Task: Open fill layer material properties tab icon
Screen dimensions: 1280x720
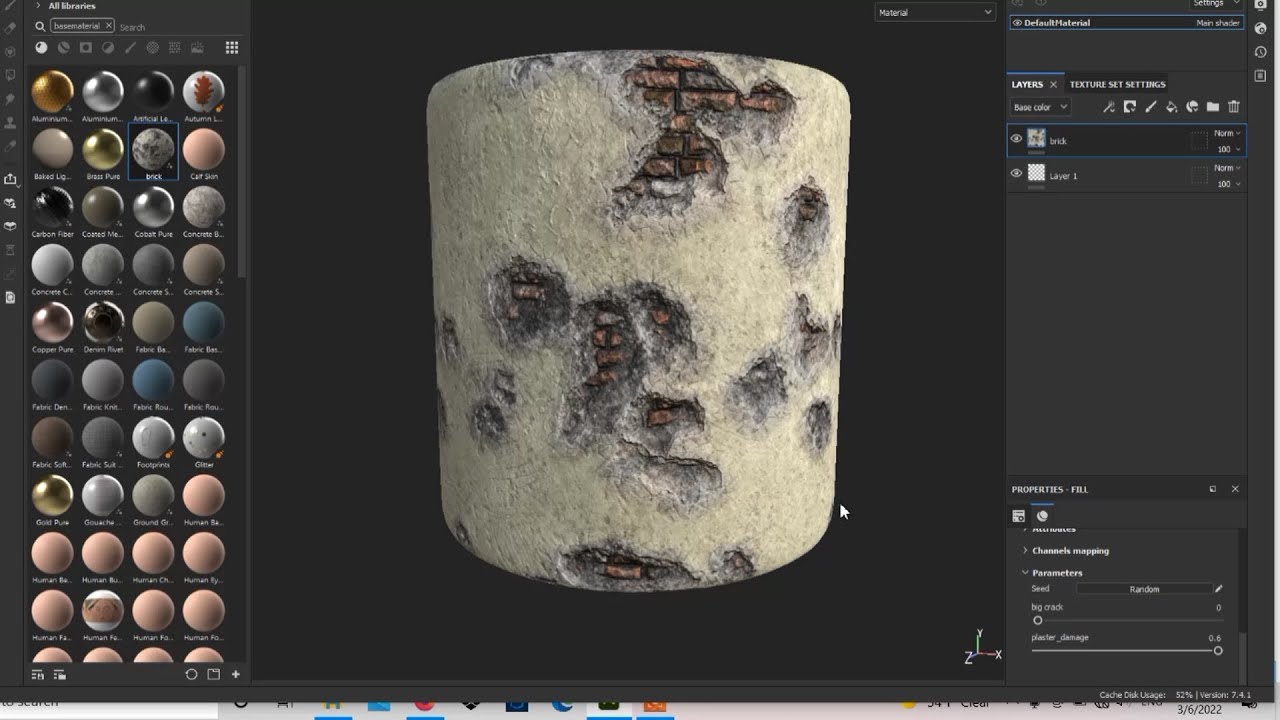Action: pyautogui.click(x=1042, y=516)
